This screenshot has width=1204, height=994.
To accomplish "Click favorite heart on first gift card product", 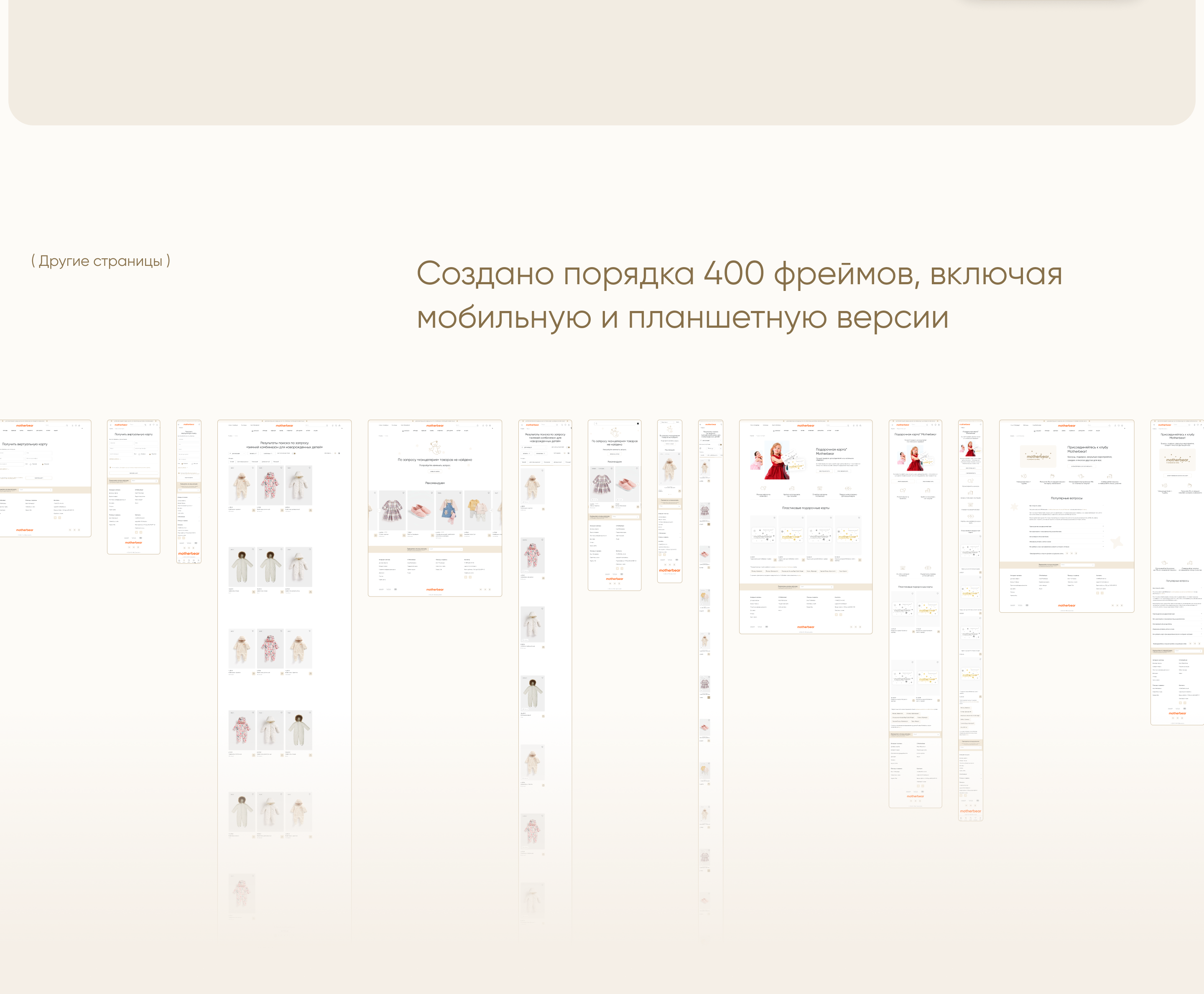I will tap(775, 517).
